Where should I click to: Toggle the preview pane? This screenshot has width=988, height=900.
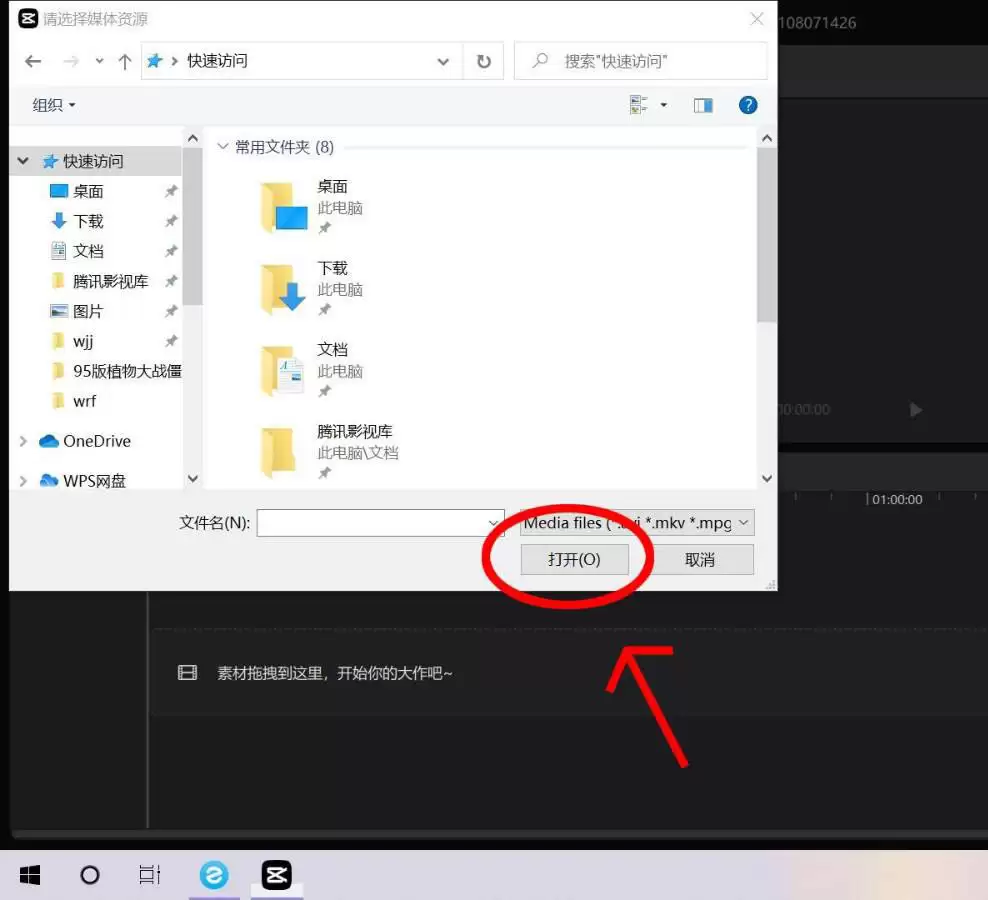point(702,104)
